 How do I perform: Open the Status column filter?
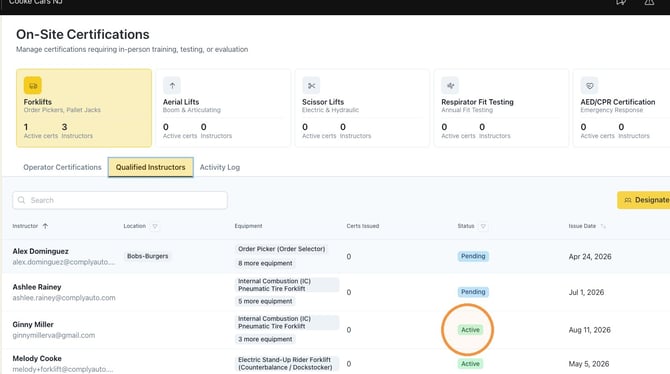pos(483,226)
